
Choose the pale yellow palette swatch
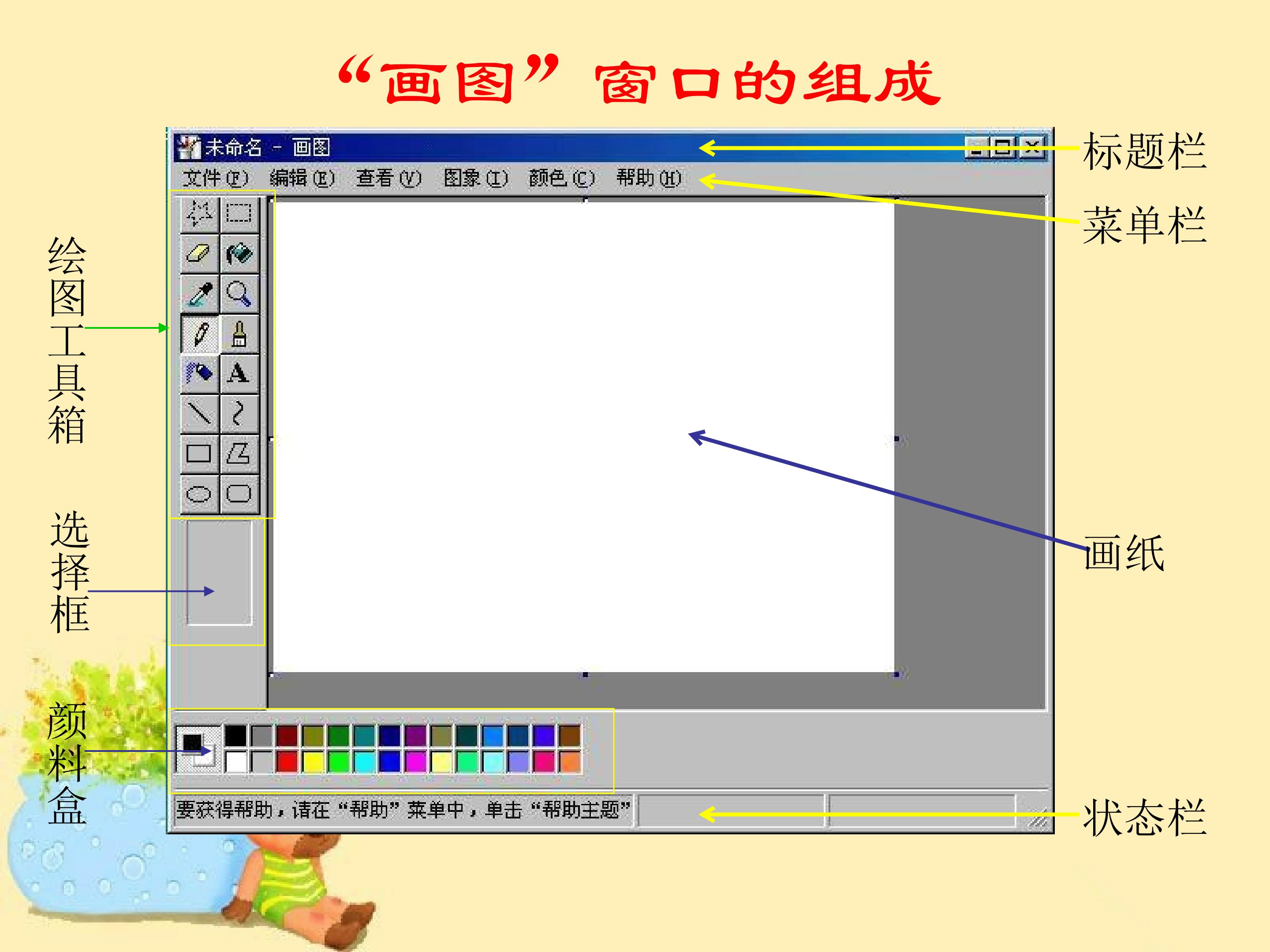tap(441, 762)
